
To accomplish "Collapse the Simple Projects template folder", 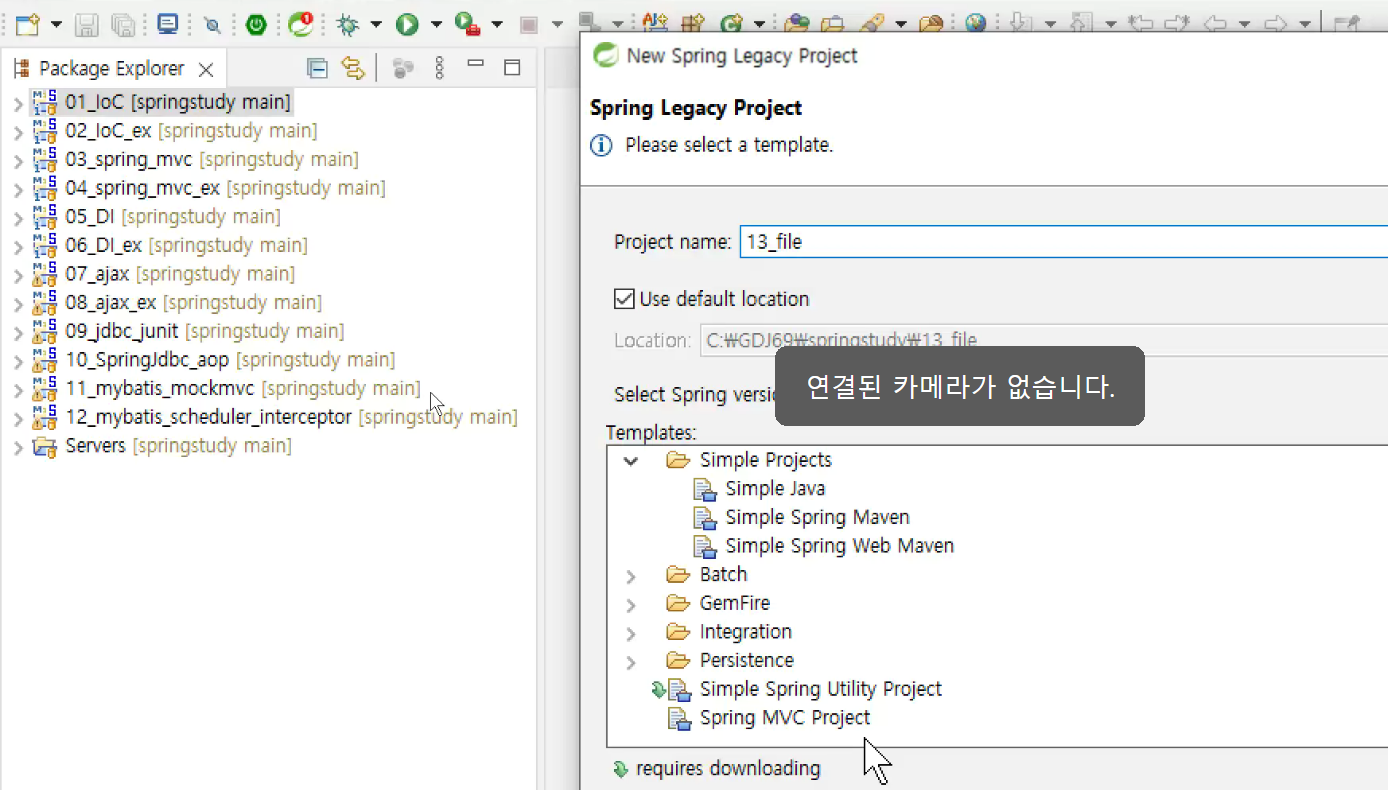I will coord(630,461).
